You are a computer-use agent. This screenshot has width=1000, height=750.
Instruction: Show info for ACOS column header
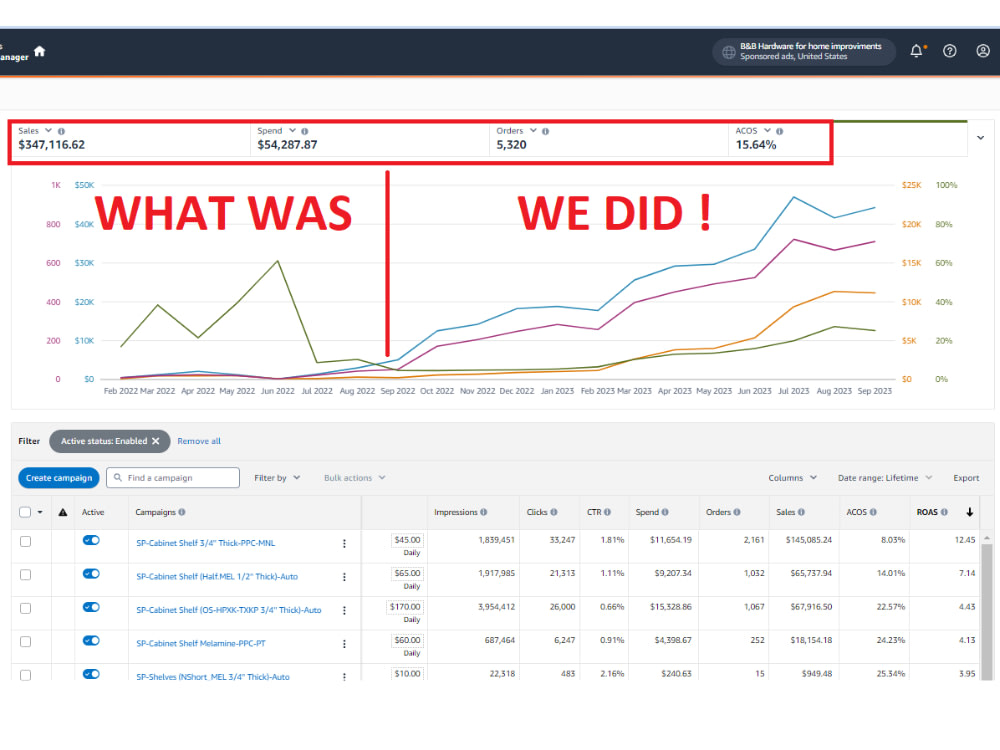(x=873, y=512)
